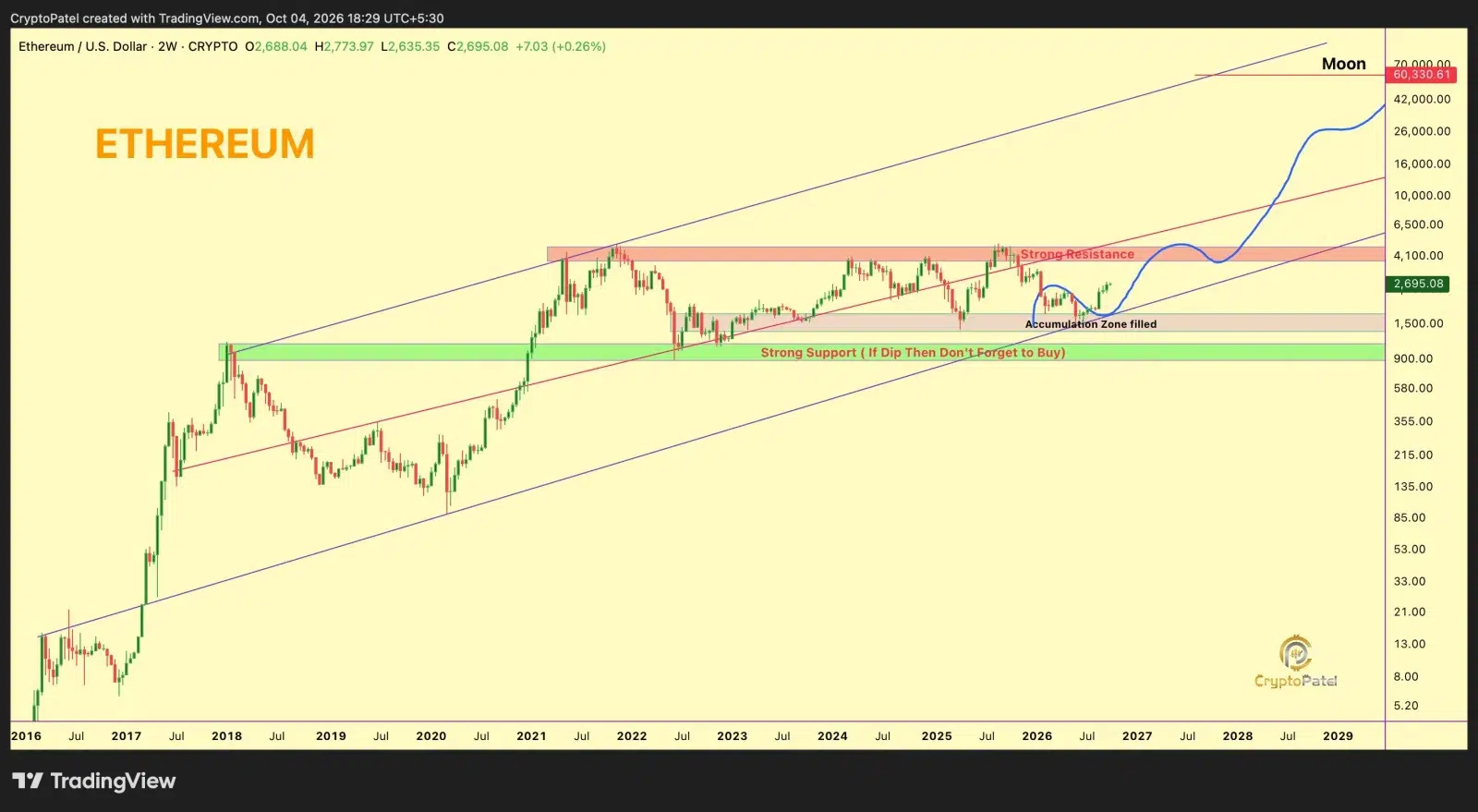Click the 900.00 price axis label
Screen dimensions: 1478x812
(x=1413, y=358)
